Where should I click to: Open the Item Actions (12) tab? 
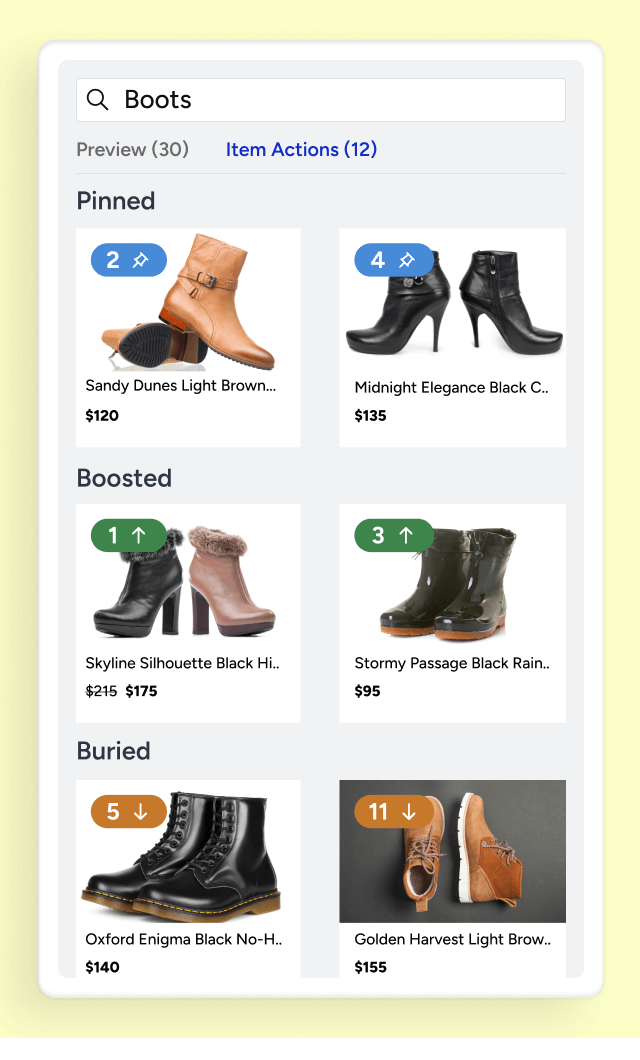(301, 149)
